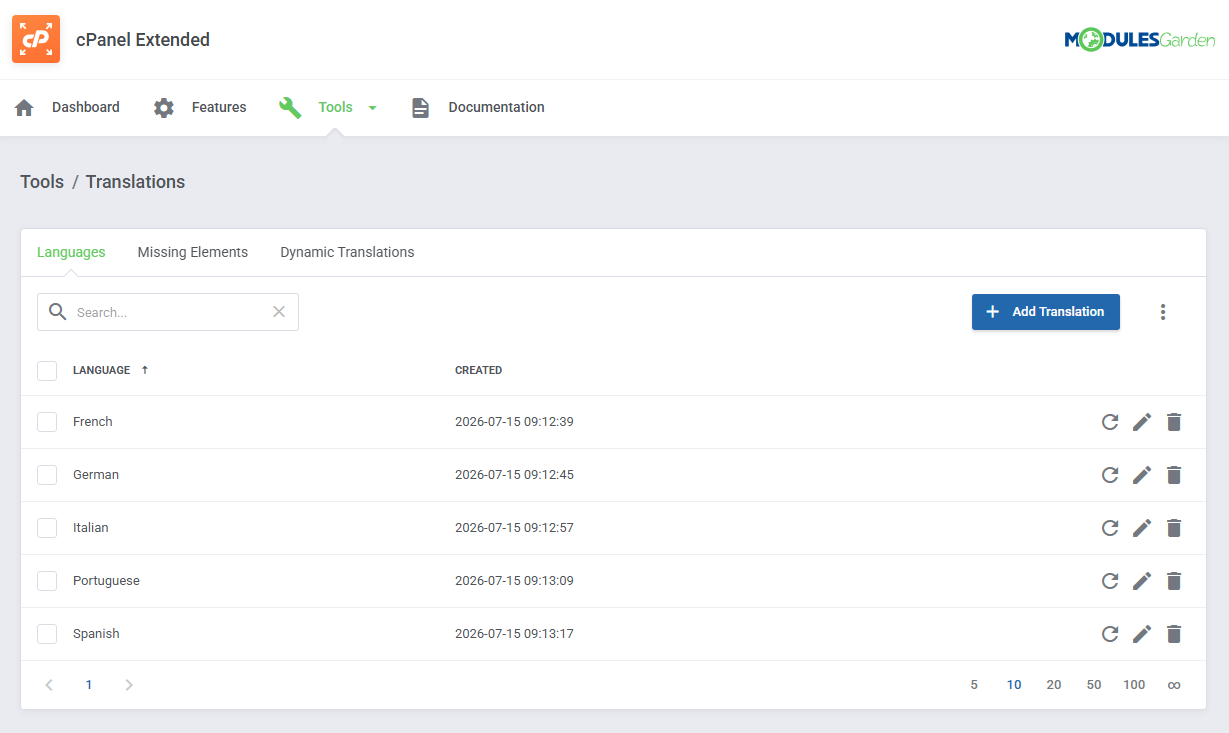Check the German row checkbox
Screen dimensions: 1229x733
[47, 475]
